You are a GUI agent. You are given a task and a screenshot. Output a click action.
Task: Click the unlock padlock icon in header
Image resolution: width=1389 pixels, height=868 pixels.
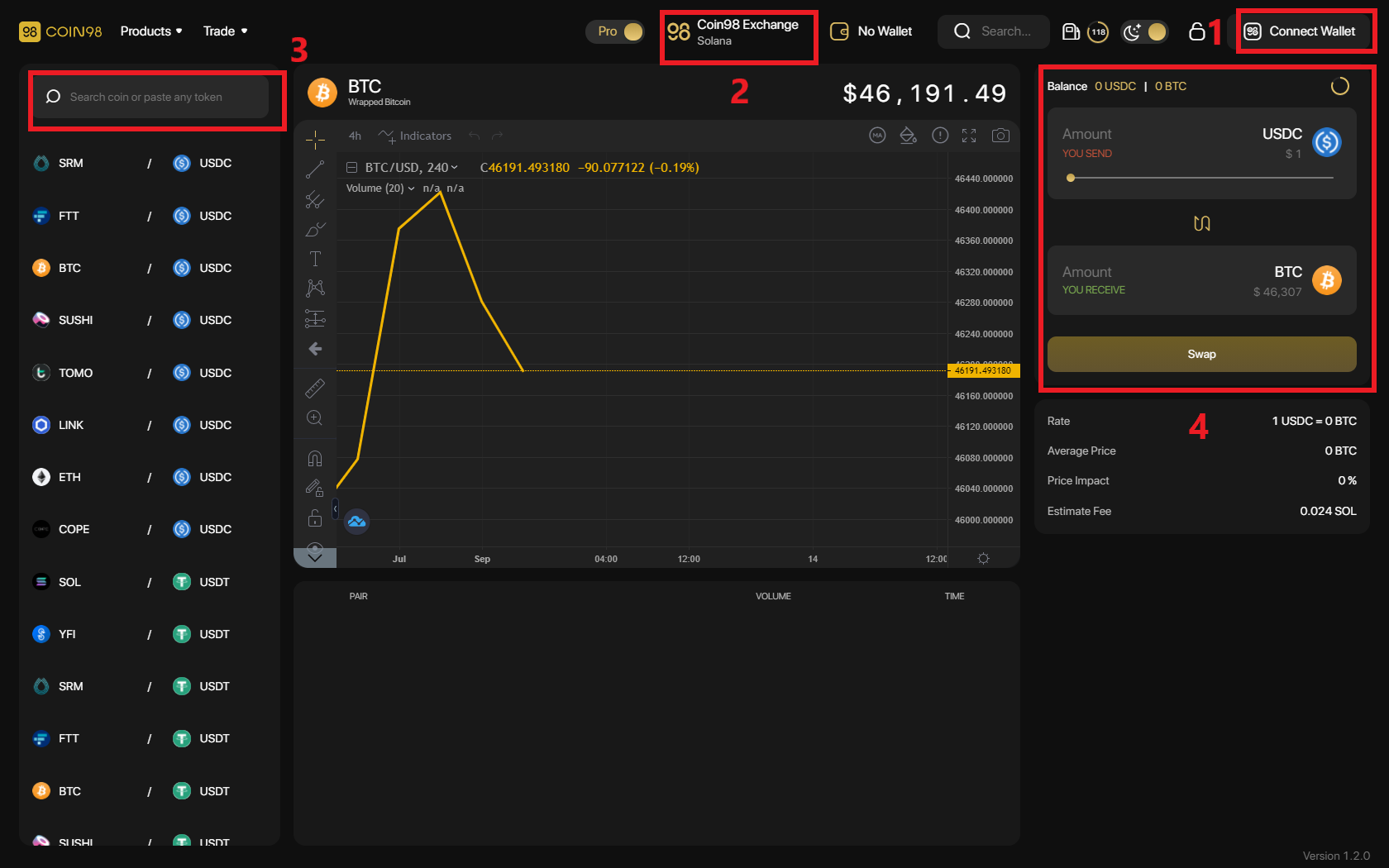(x=1196, y=31)
